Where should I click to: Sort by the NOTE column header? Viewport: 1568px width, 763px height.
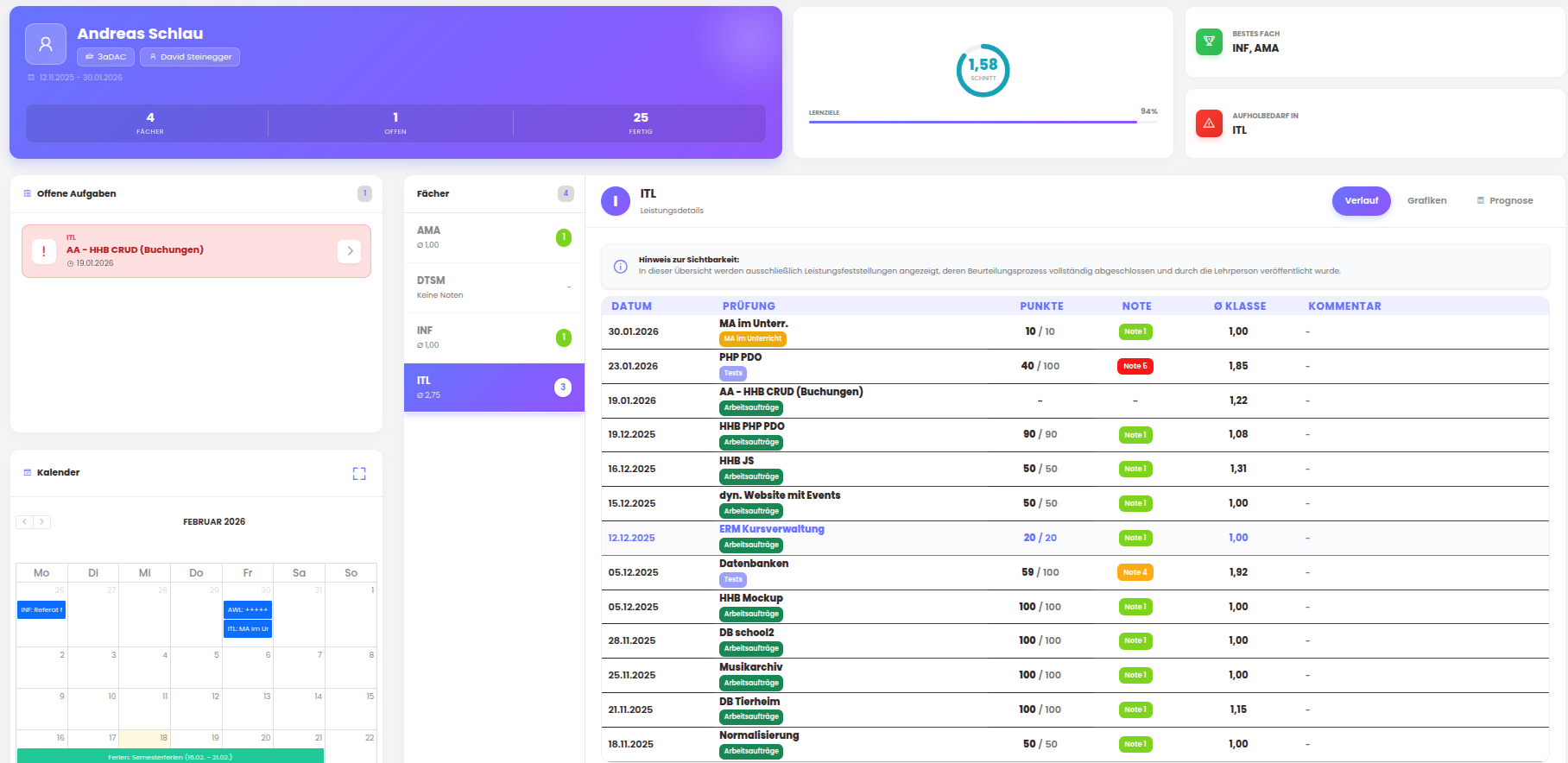point(1136,306)
